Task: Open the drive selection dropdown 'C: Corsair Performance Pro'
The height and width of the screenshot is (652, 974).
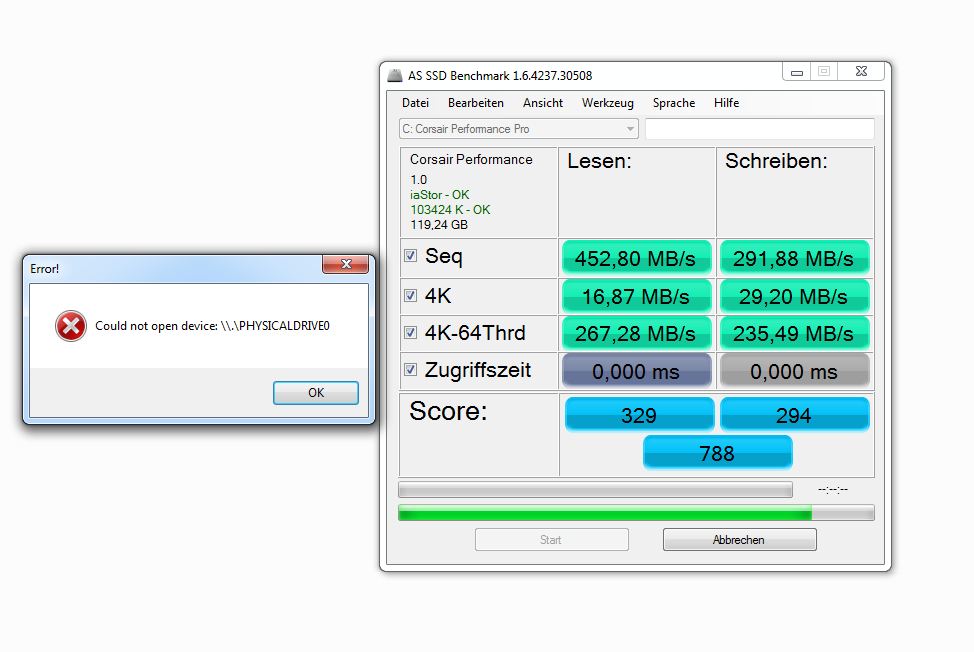Action: 518,129
